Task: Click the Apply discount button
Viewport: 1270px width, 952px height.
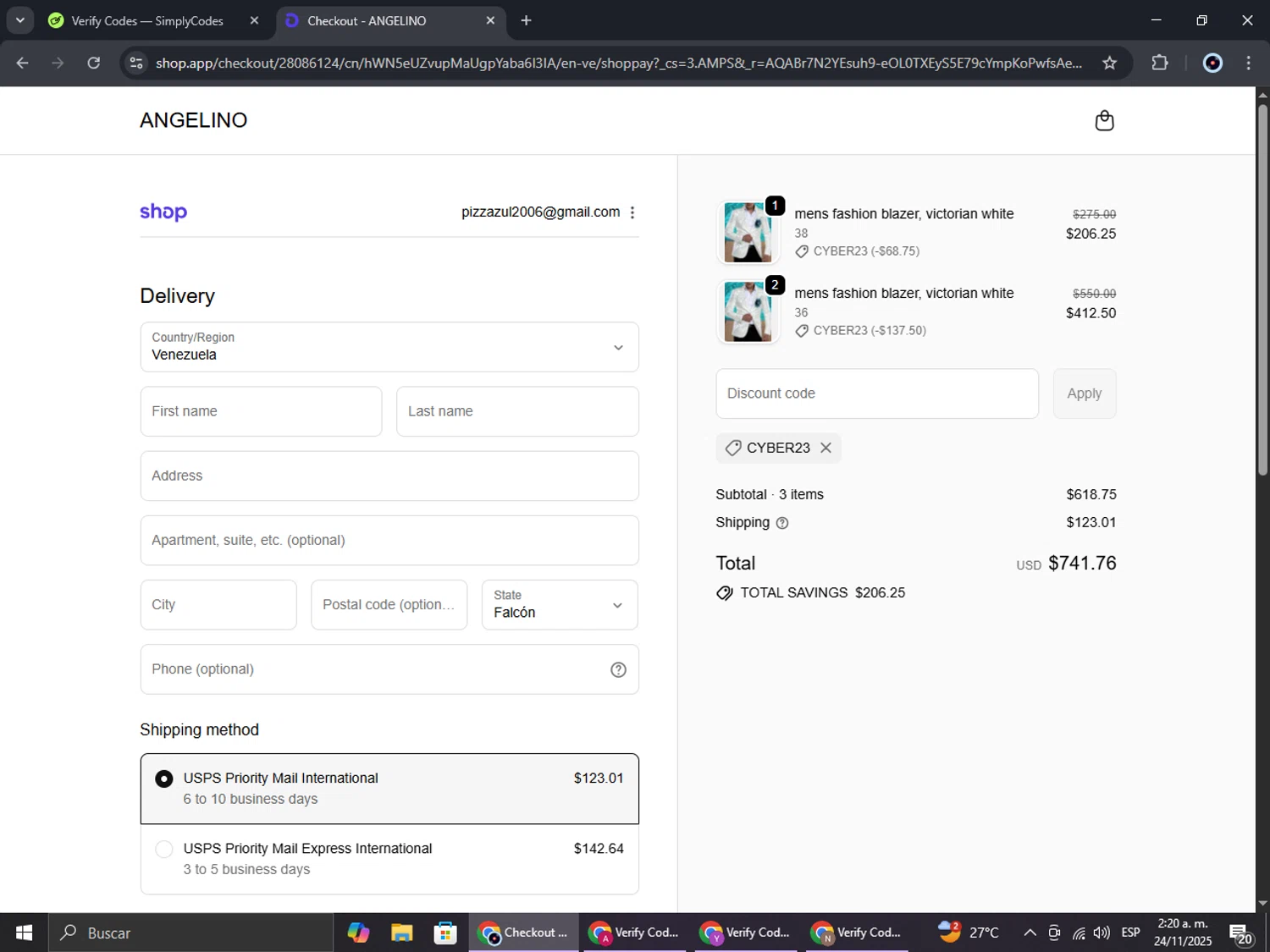Action: coord(1085,393)
